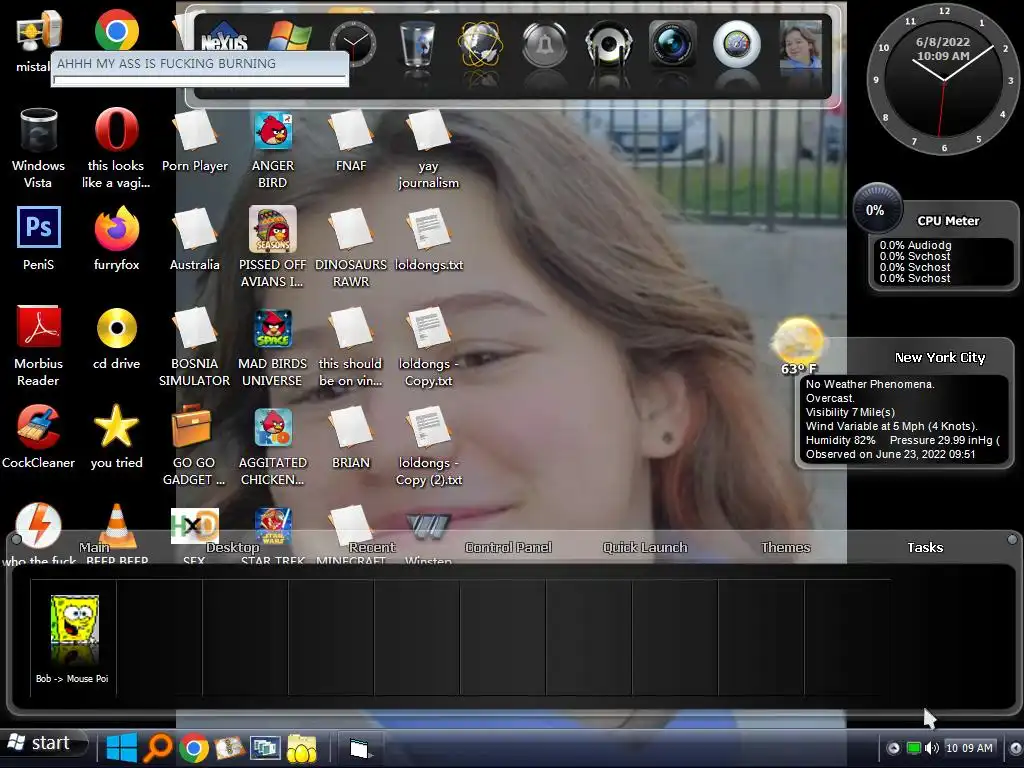
Task: Click the gauge meter icon in the dock
Action: pyautogui.click(x=737, y=44)
